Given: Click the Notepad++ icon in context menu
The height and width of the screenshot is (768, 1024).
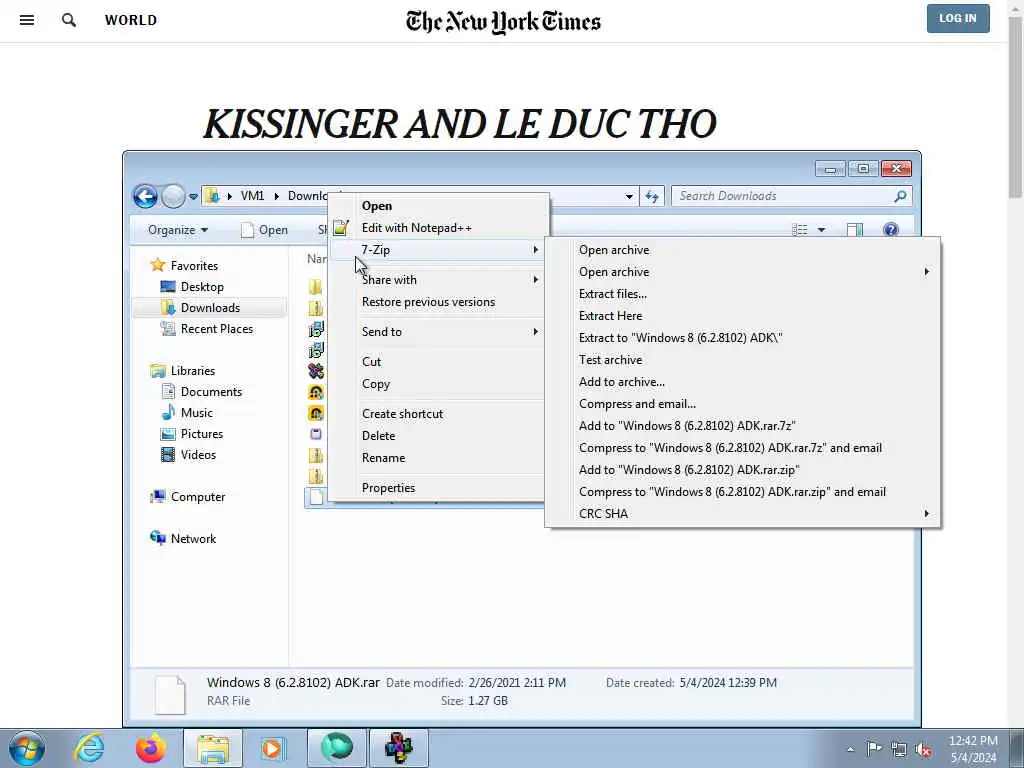Looking at the screenshot, I should 340,228.
